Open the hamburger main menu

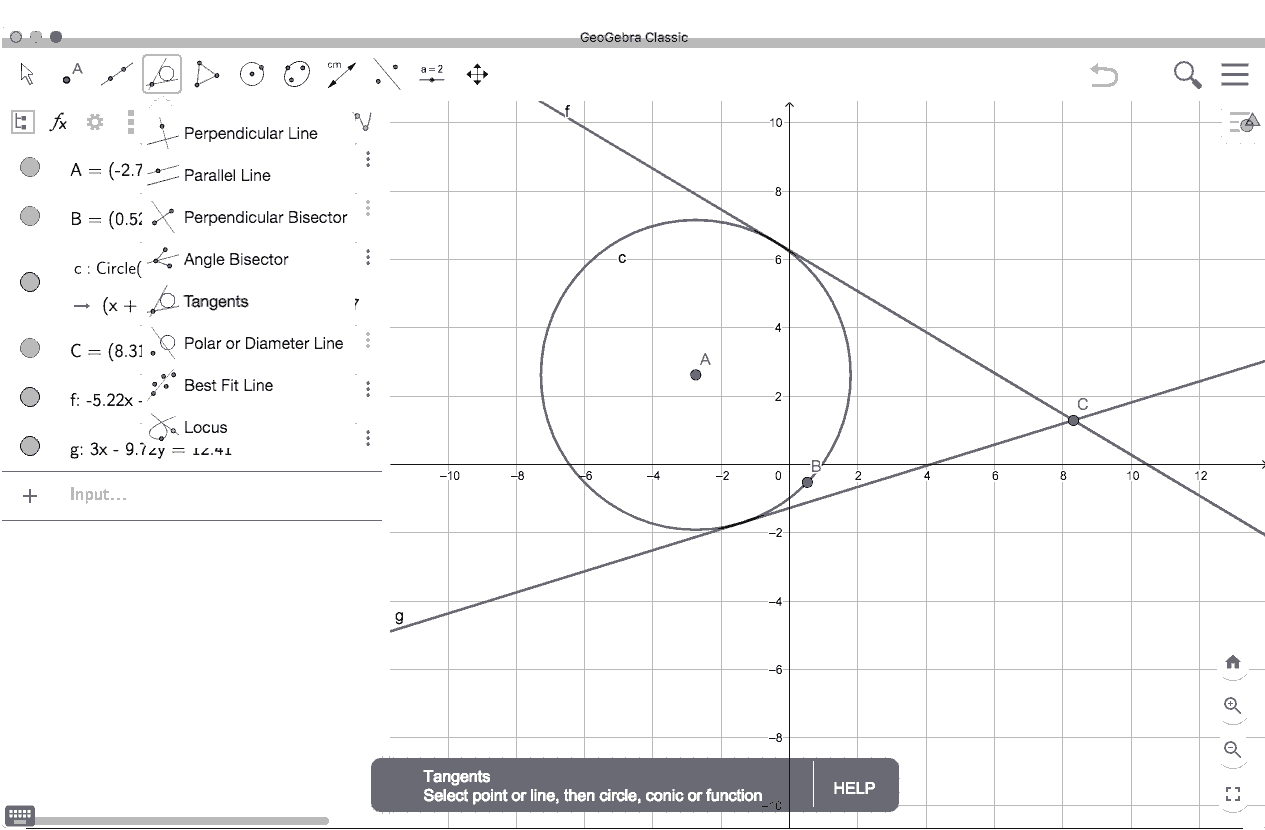(1234, 74)
